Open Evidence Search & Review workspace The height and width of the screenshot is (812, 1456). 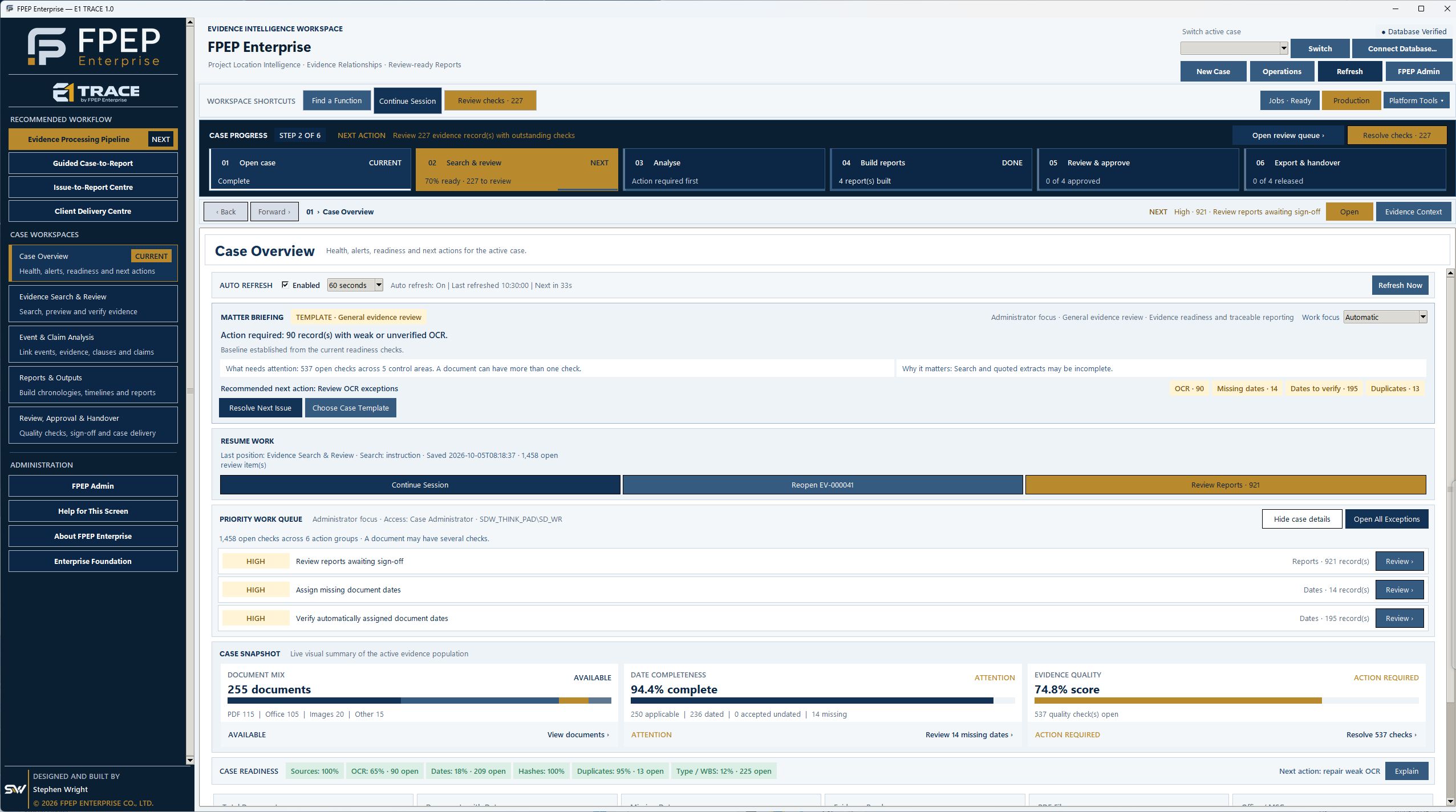coord(93,304)
